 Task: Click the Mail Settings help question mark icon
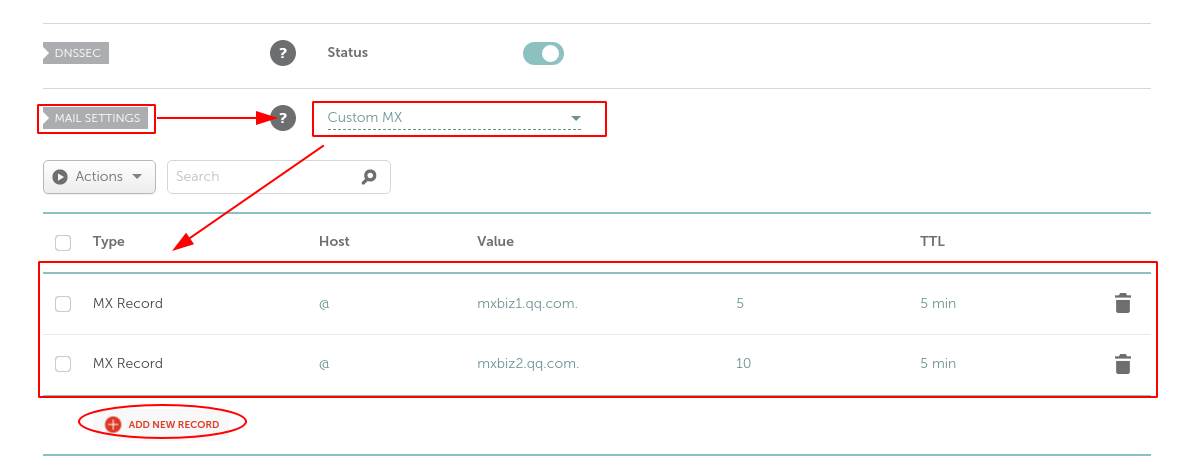pos(283,118)
